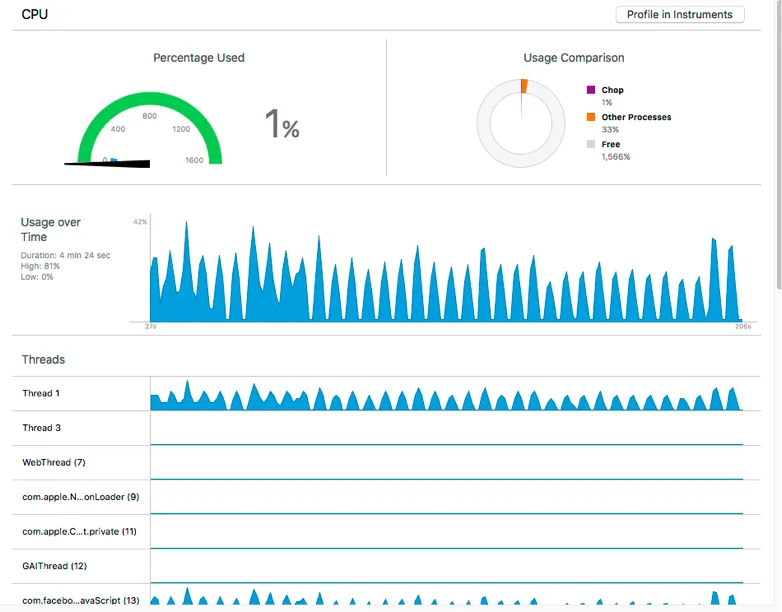Click the Other Processes 33% value
Viewport: 782px width, 612px height.
coord(610,130)
